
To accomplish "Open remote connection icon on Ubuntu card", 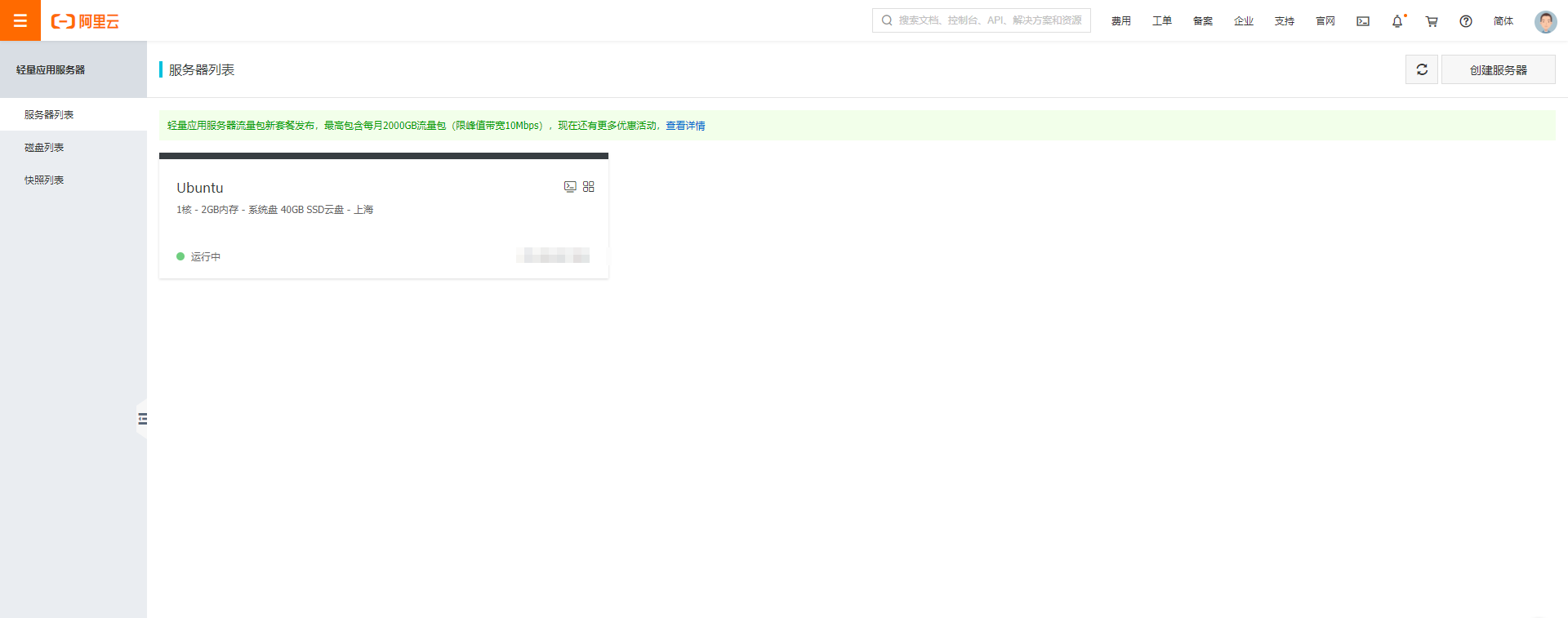I will 570,187.
